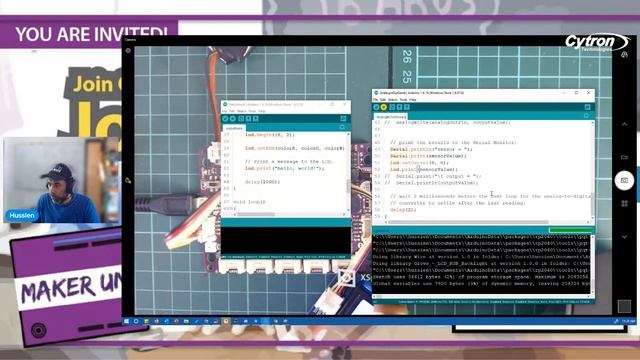Click Save sketch icon in HelloWorld window
640x360 pixels.
[x=256, y=118]
